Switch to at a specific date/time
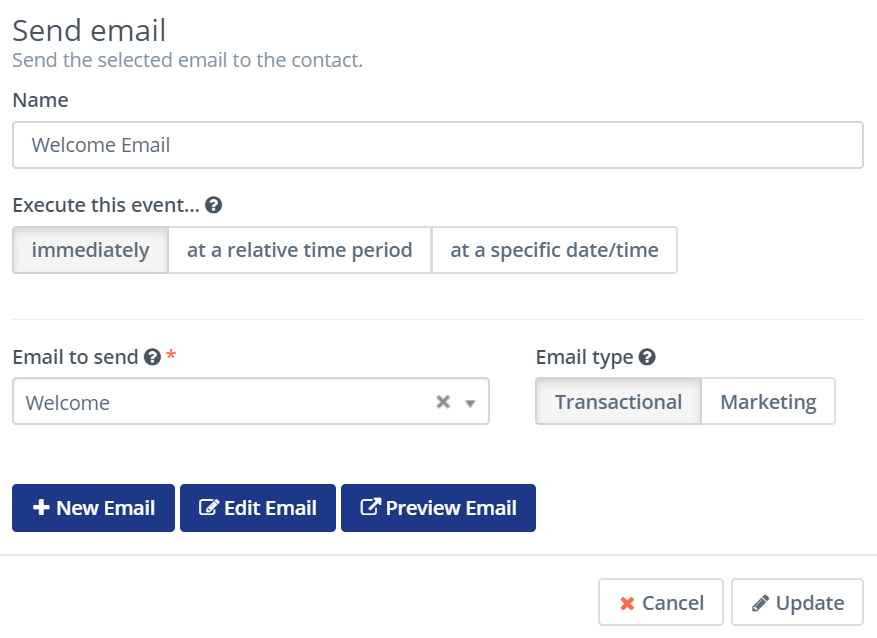 pos(554,250)
